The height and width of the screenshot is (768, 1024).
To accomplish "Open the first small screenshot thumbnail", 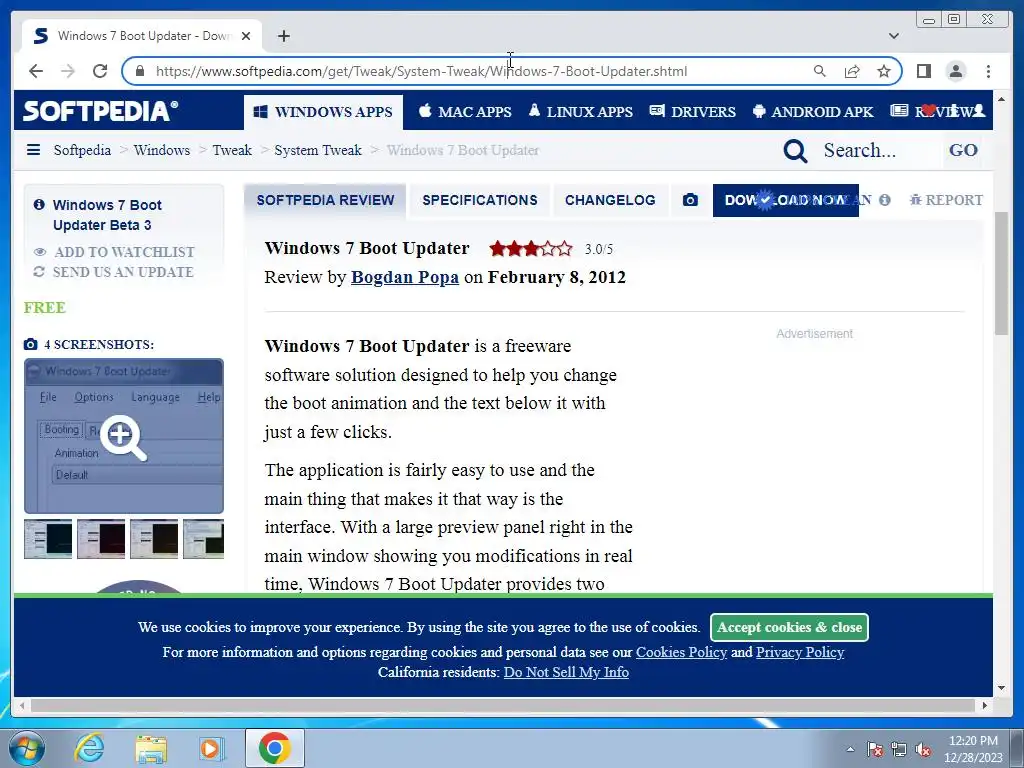I will tap(48, 539).
